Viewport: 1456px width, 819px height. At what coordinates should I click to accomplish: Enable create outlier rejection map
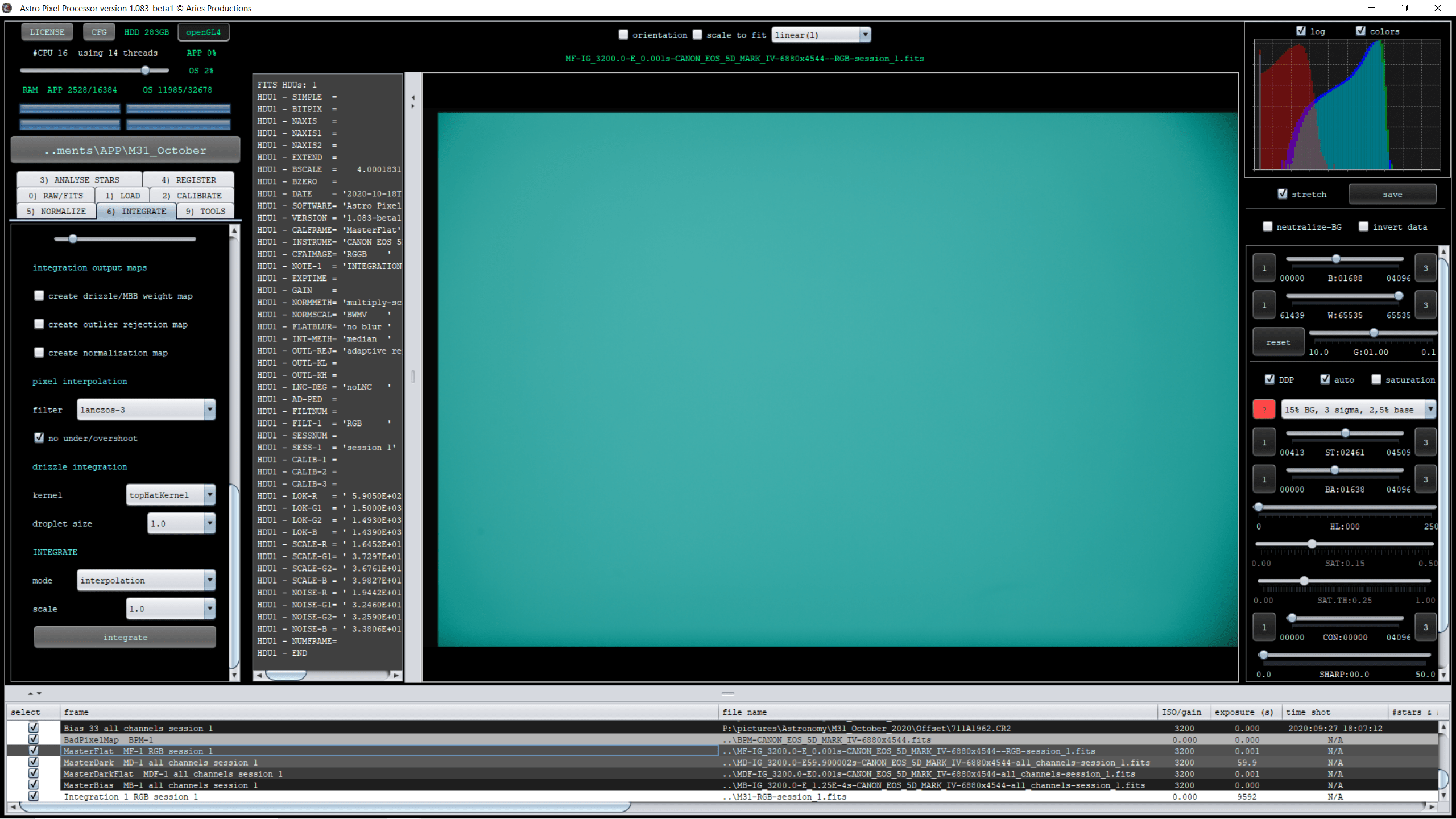coord(39,324)
